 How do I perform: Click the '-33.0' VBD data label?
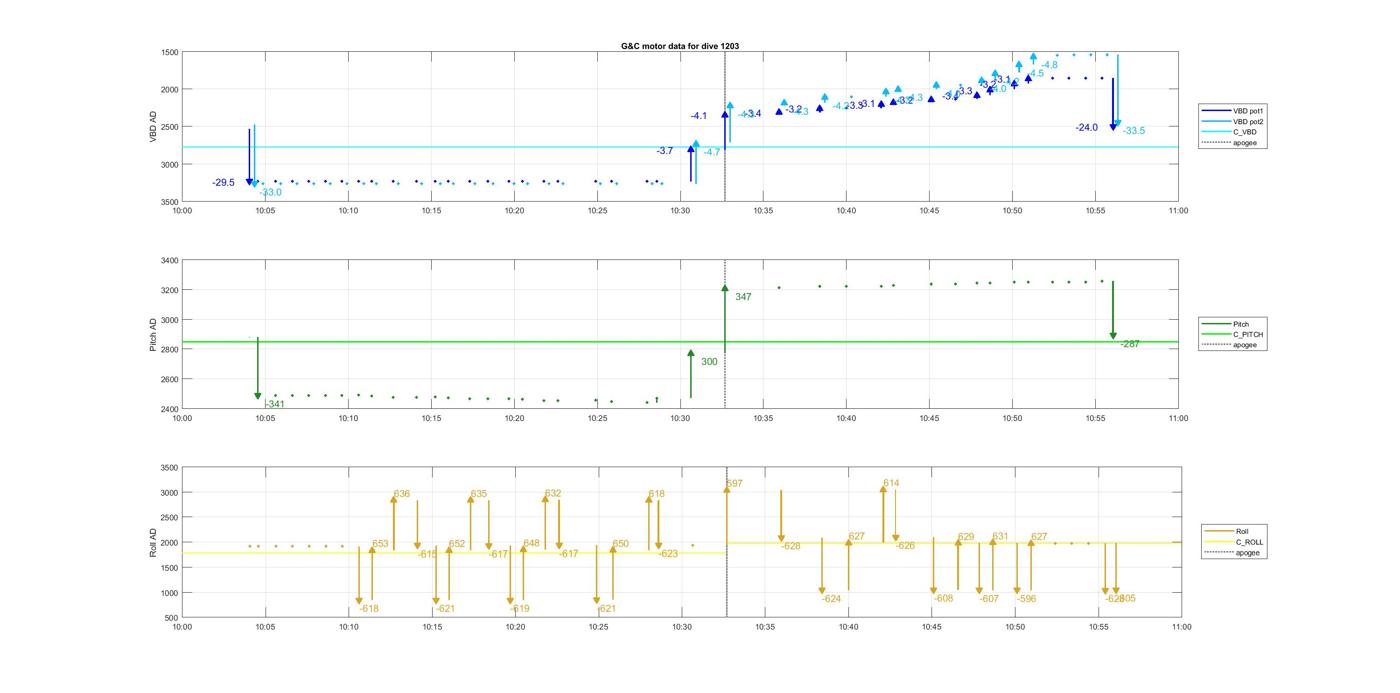[271, 192]
